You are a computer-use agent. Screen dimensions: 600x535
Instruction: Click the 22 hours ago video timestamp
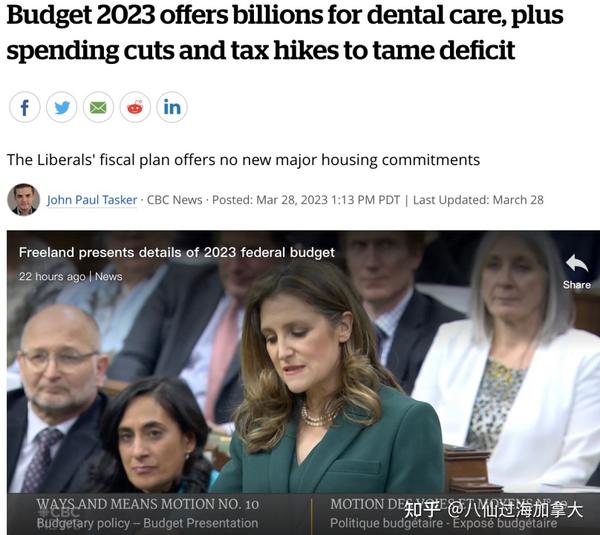click(52, 276)
